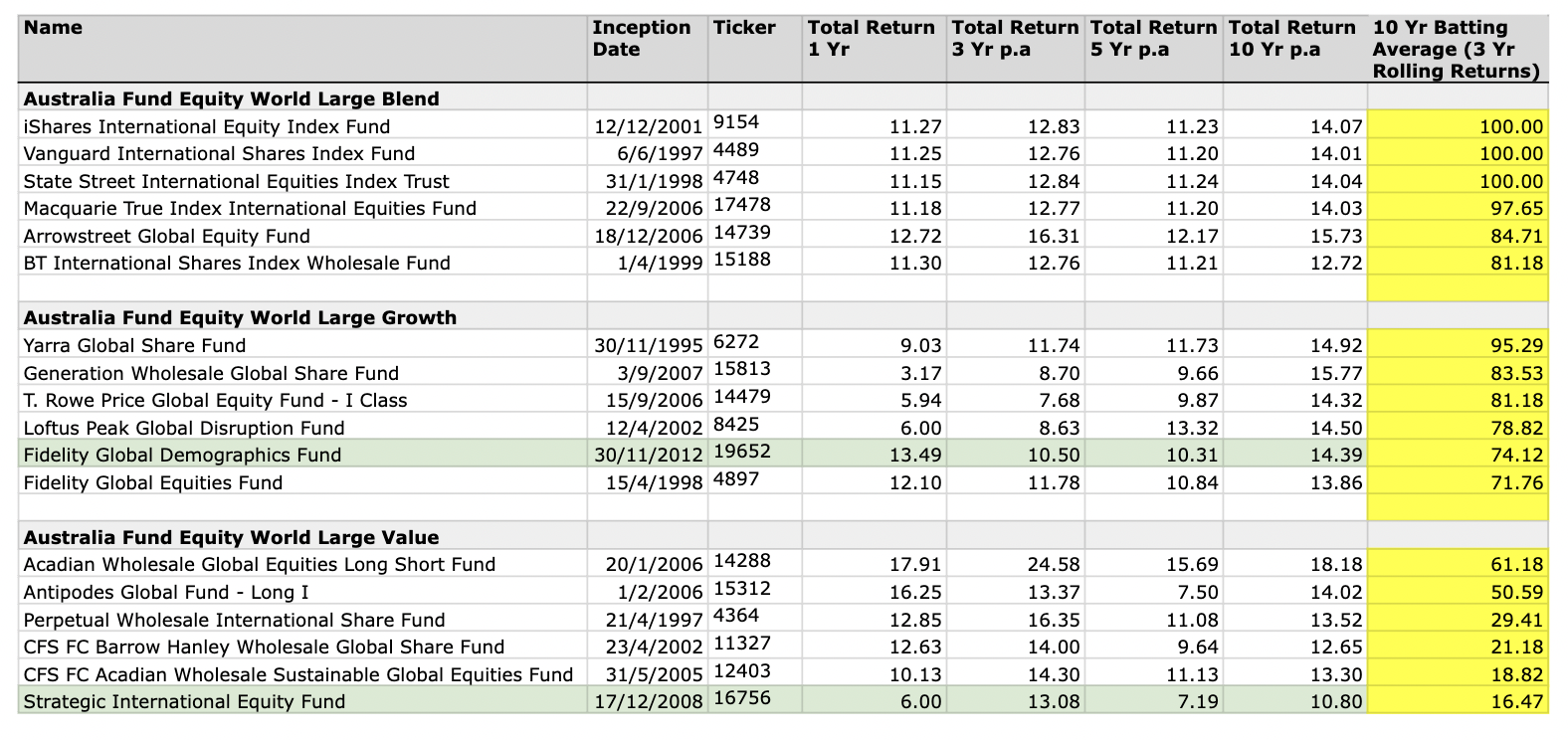Click Arrowstreet Global Equity Fund name

click(166, 236)
